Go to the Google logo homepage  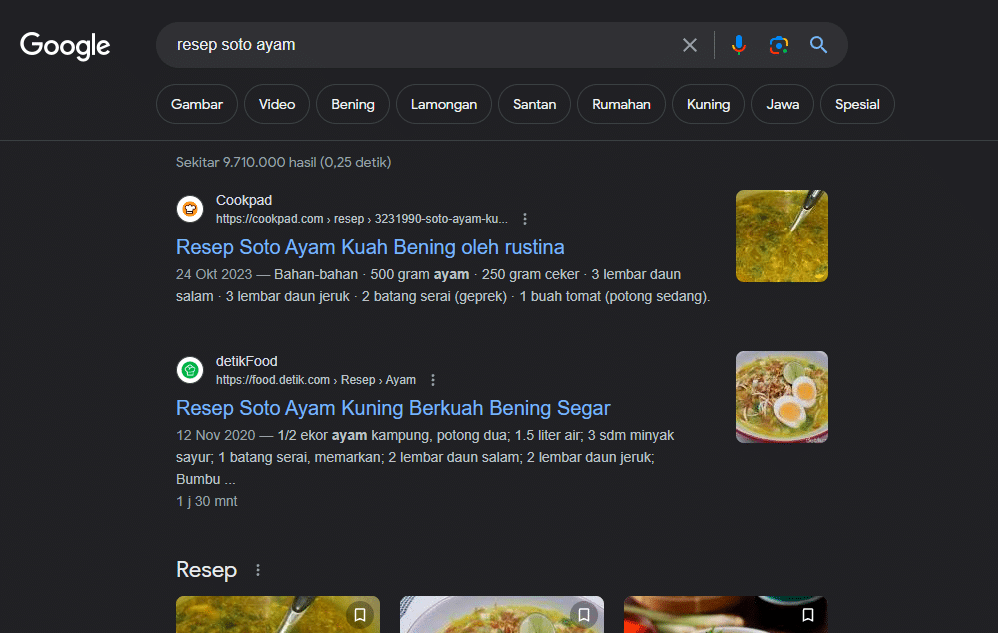65,46
